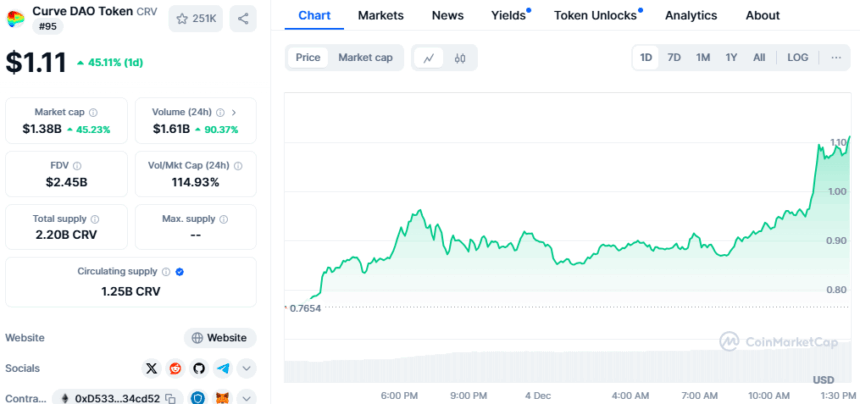Click the Circulating supply info icon
The height and width of the screenshot is (404, 860).
166,272
